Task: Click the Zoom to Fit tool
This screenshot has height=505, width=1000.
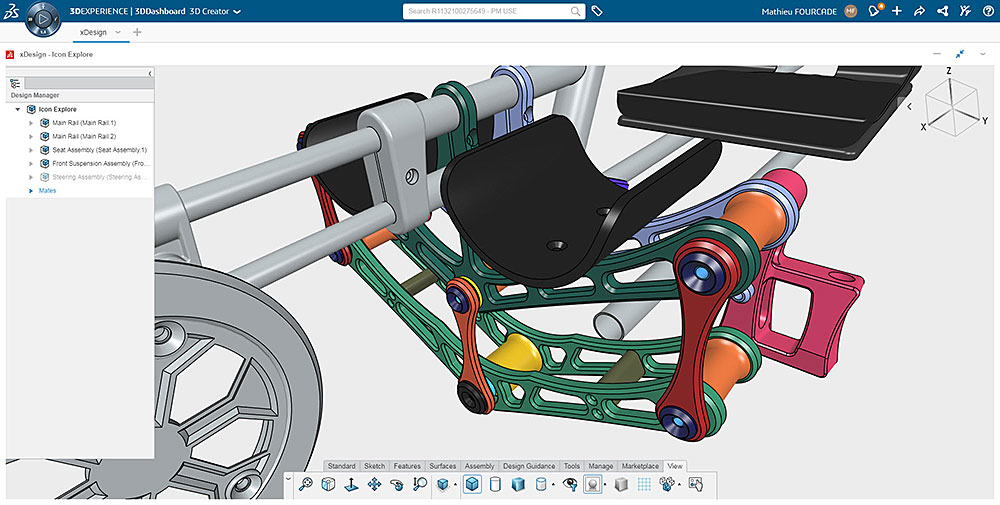Action: (305, 485)
